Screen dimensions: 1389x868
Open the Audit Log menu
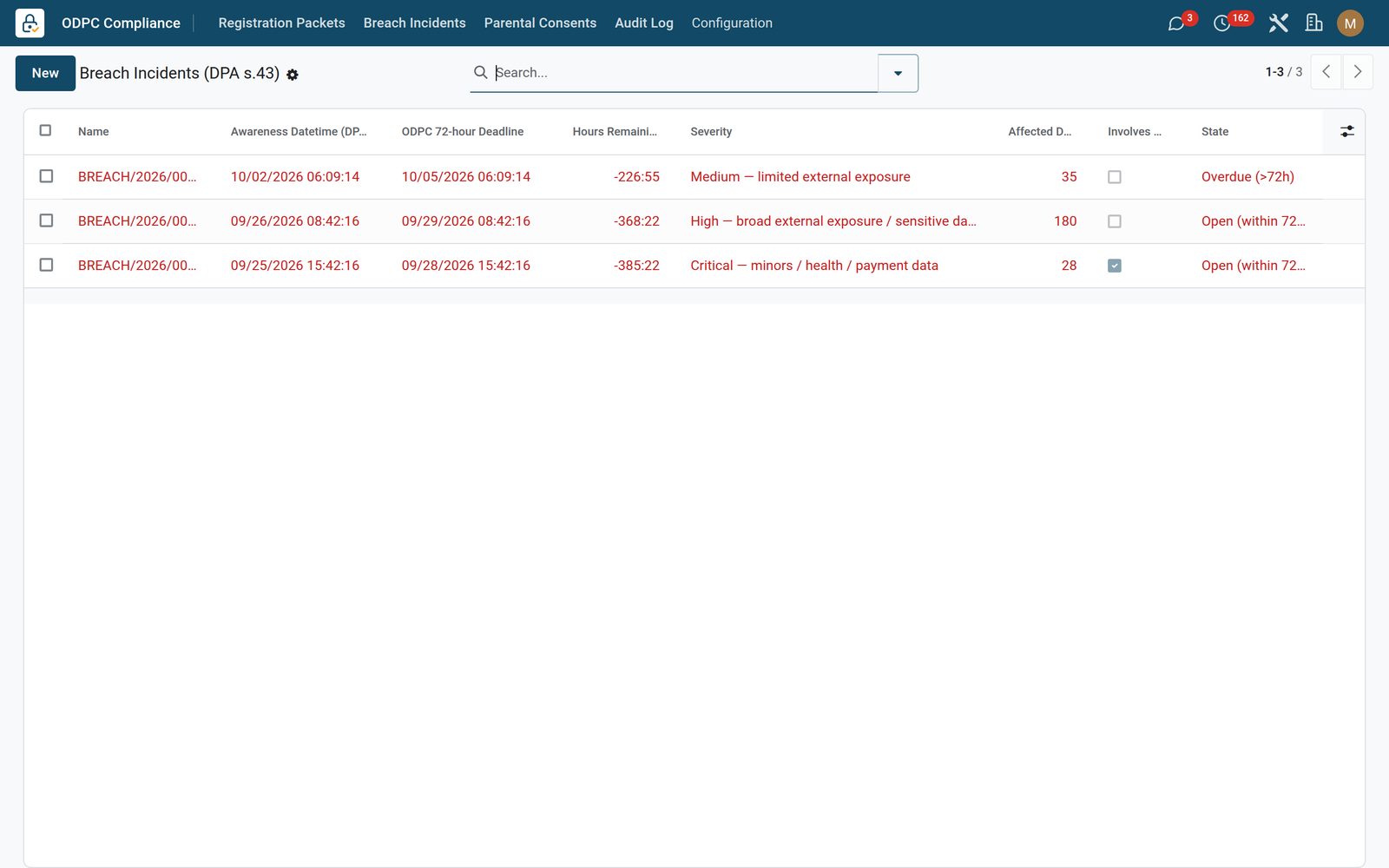coord(643,23)
